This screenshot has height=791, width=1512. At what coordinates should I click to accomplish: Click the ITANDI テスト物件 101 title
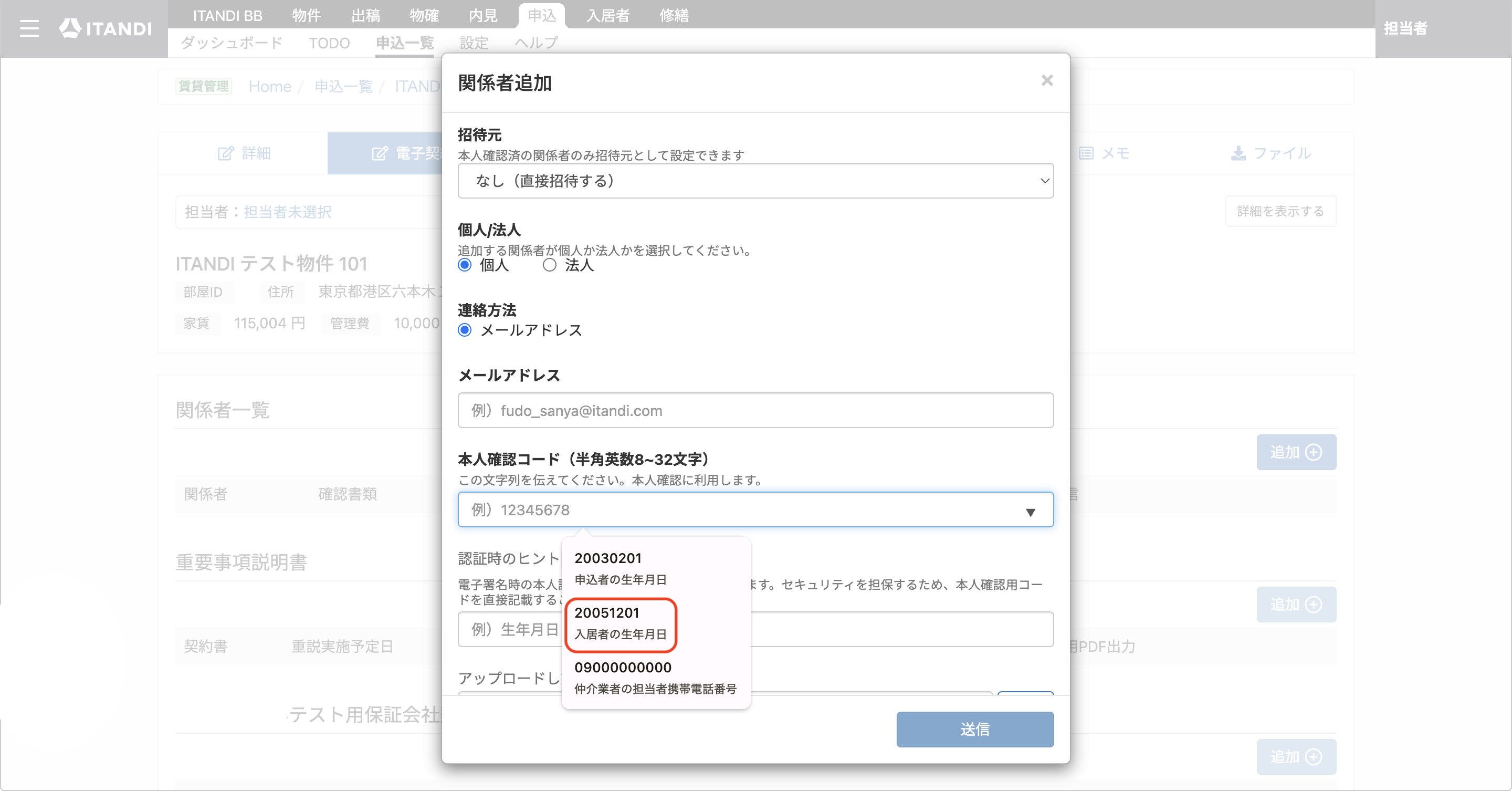(x=271, y=264)
